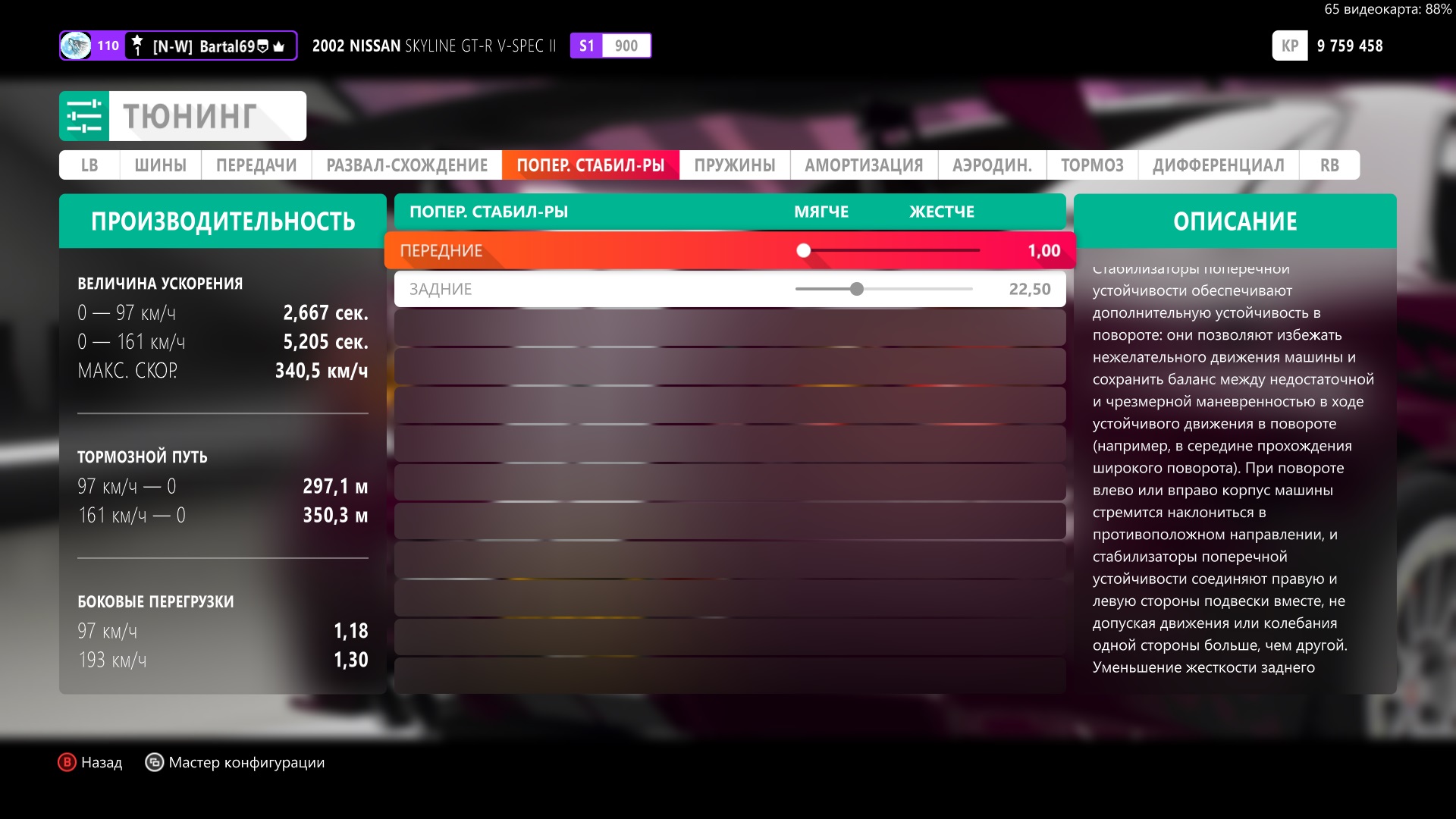Click the КР credits icon
This screenshot has height=819, width=1456.
[x=1289, y=45]
